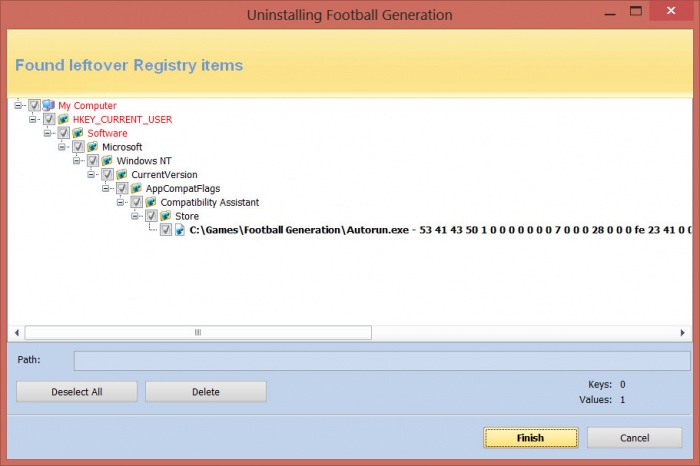The height and width of the screenshot is (466, 700).
Task: Select the Software label in tree
Action: pos(107,133)
